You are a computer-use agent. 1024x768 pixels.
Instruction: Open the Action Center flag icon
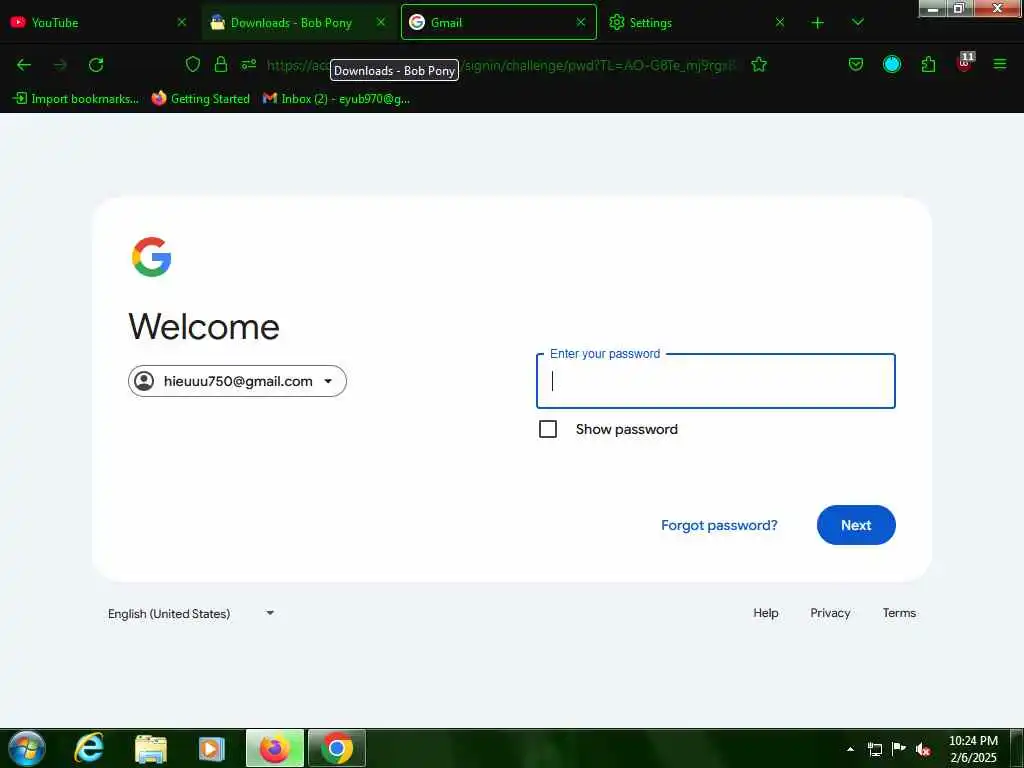(x=899, y=748)
